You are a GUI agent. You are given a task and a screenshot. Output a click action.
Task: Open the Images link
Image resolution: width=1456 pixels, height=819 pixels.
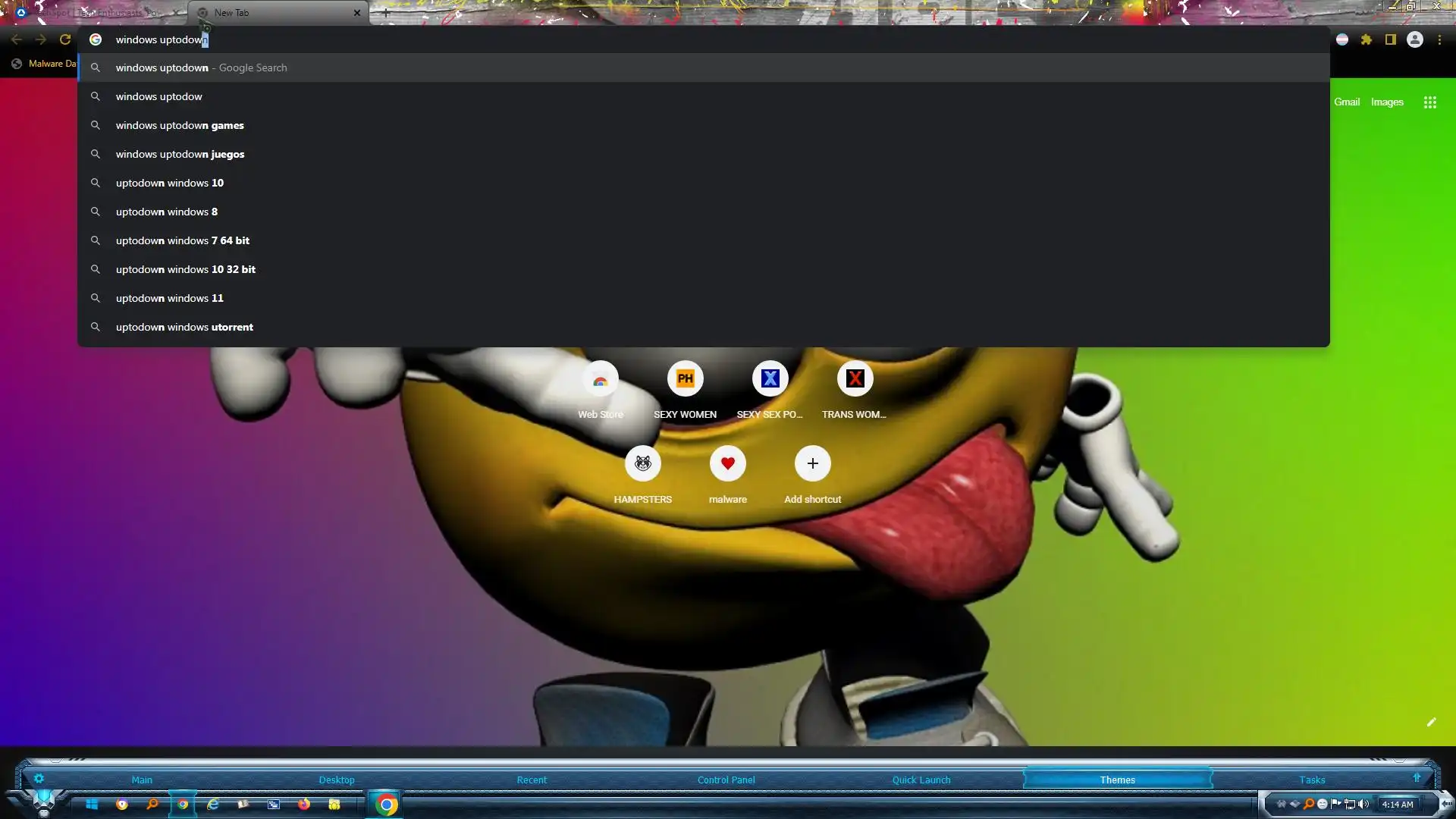click(1387, 102)
